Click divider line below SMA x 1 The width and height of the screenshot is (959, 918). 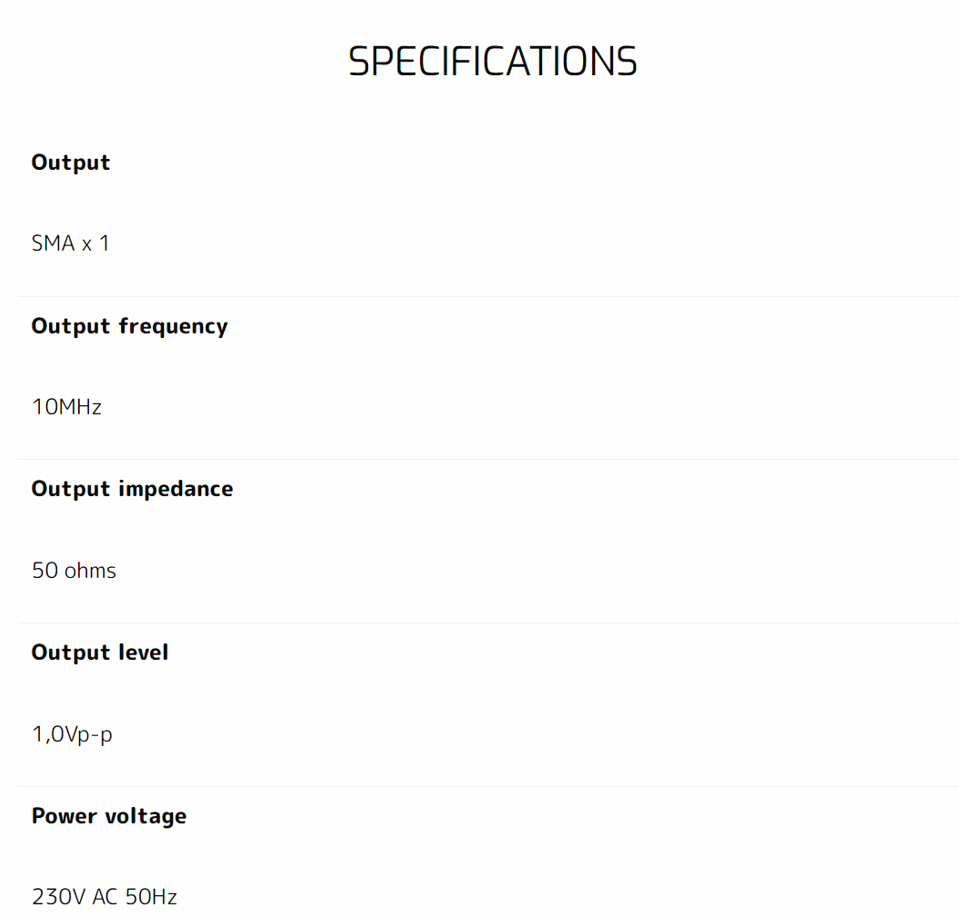[x=488, y=296]
